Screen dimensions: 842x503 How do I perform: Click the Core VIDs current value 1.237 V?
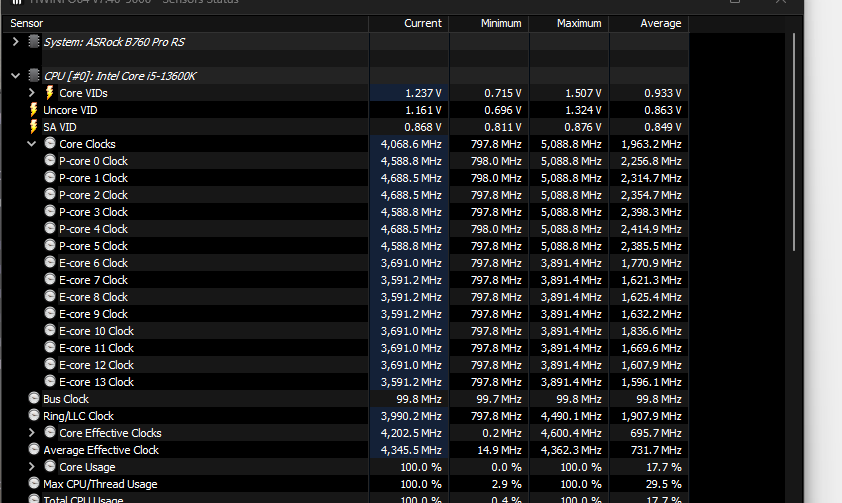[423, 93]
